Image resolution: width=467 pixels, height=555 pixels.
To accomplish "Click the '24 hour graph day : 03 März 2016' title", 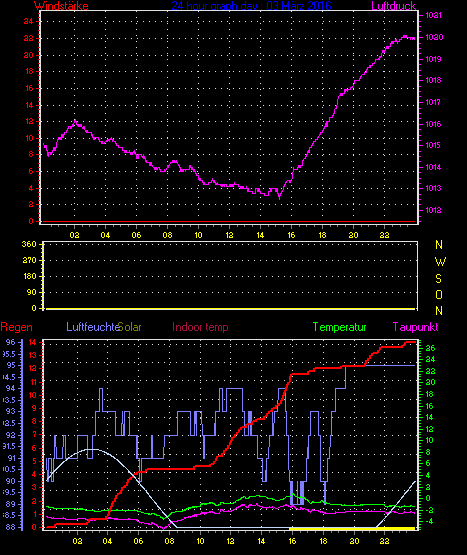I will coord(251,6).
